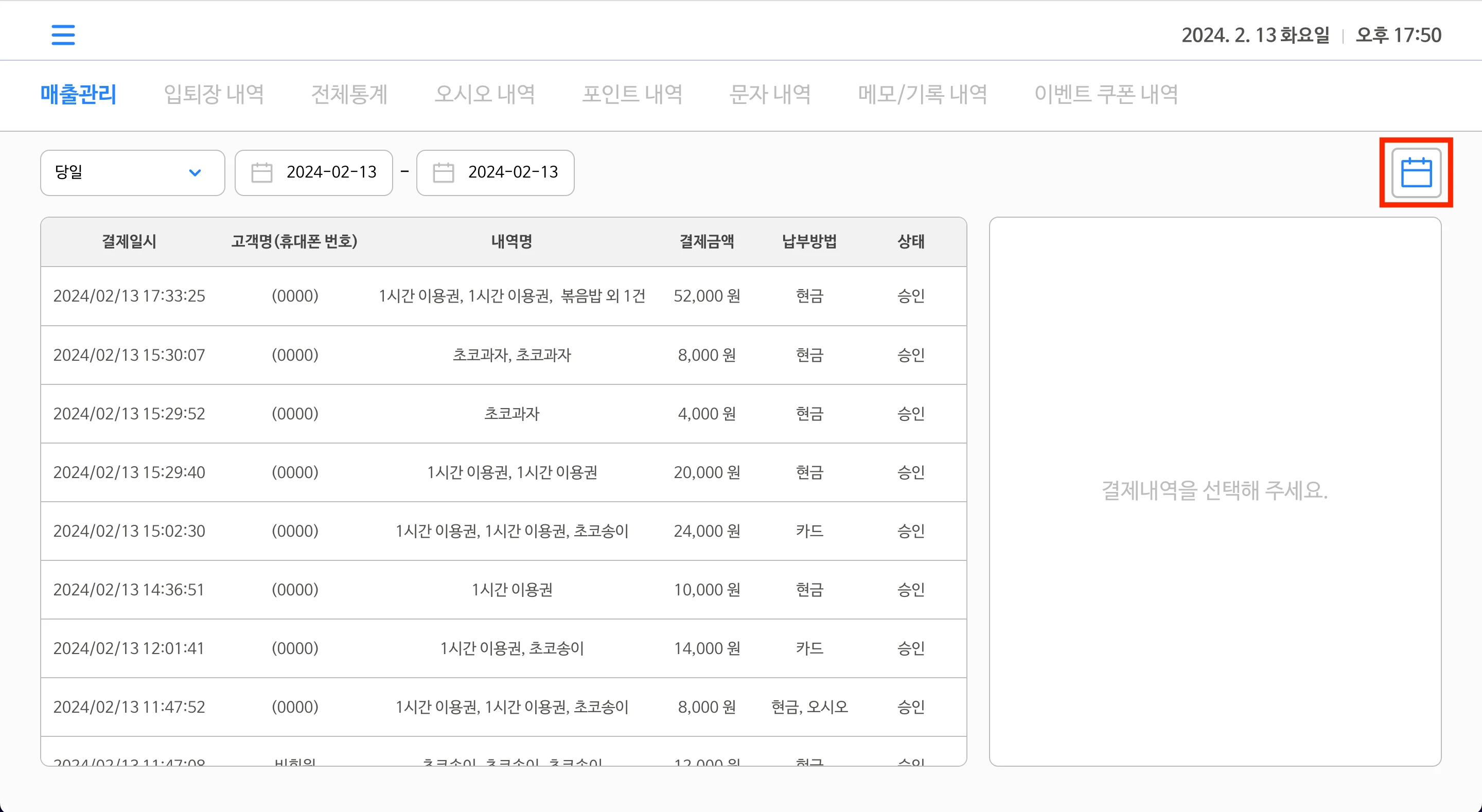Click 초코과자, 초코과자 item description
Screen dimensions: 1482x812
pyautogui.click(x=512, y=355)
